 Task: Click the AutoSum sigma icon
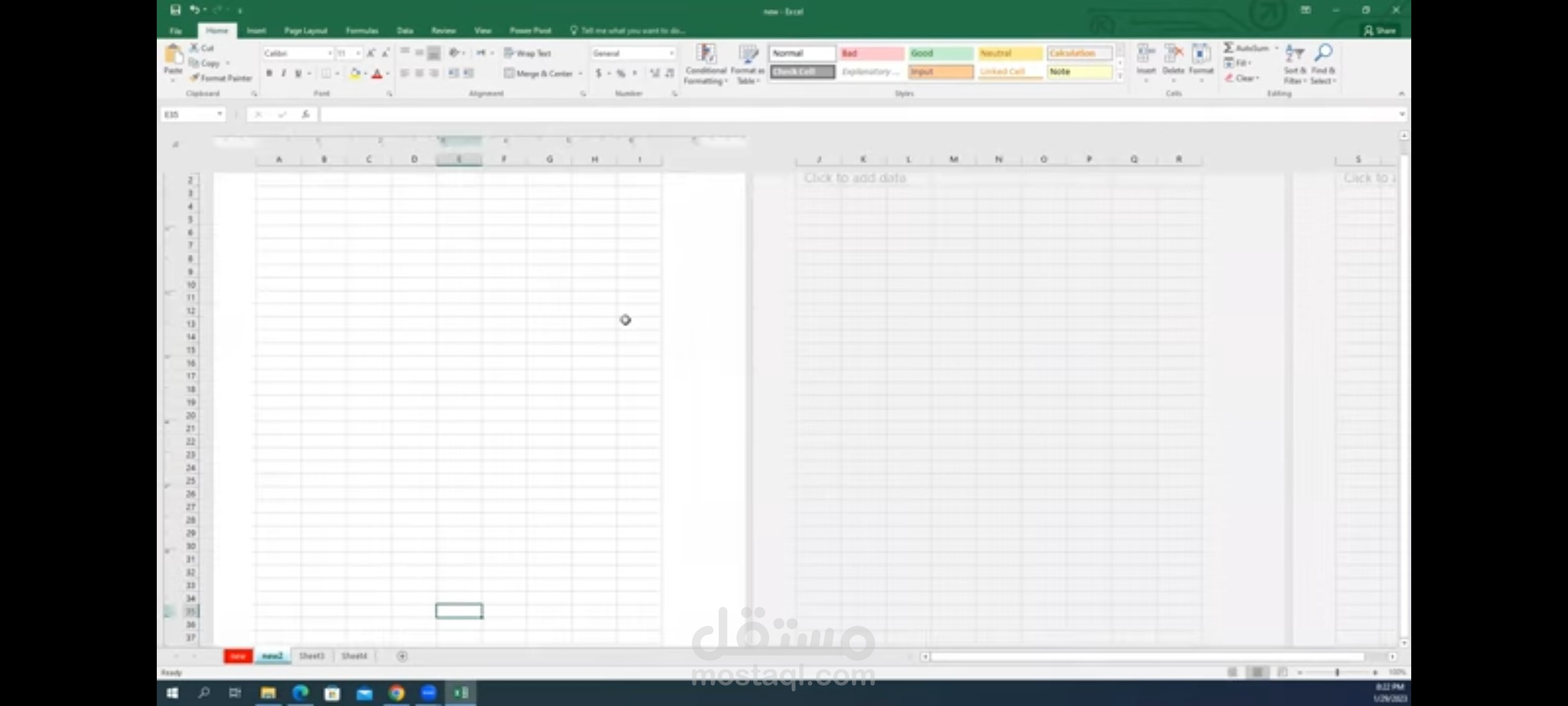pyautogui.click(x=1229, y=48)
